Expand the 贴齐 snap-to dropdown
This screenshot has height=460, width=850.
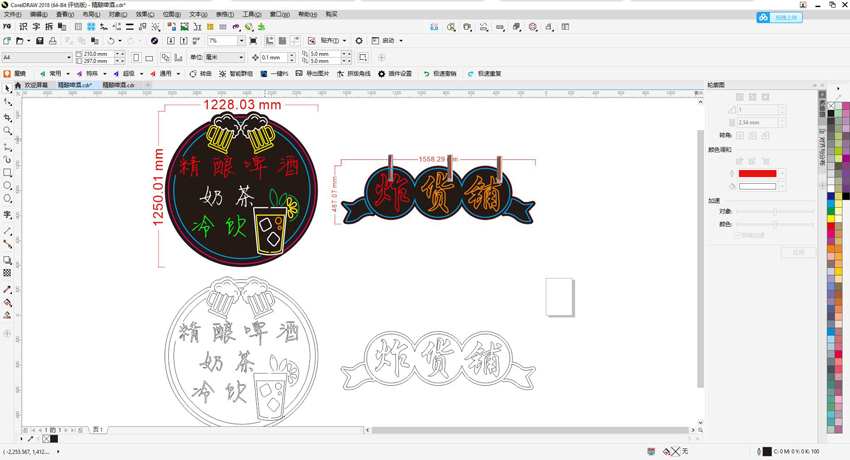[344, 41]
